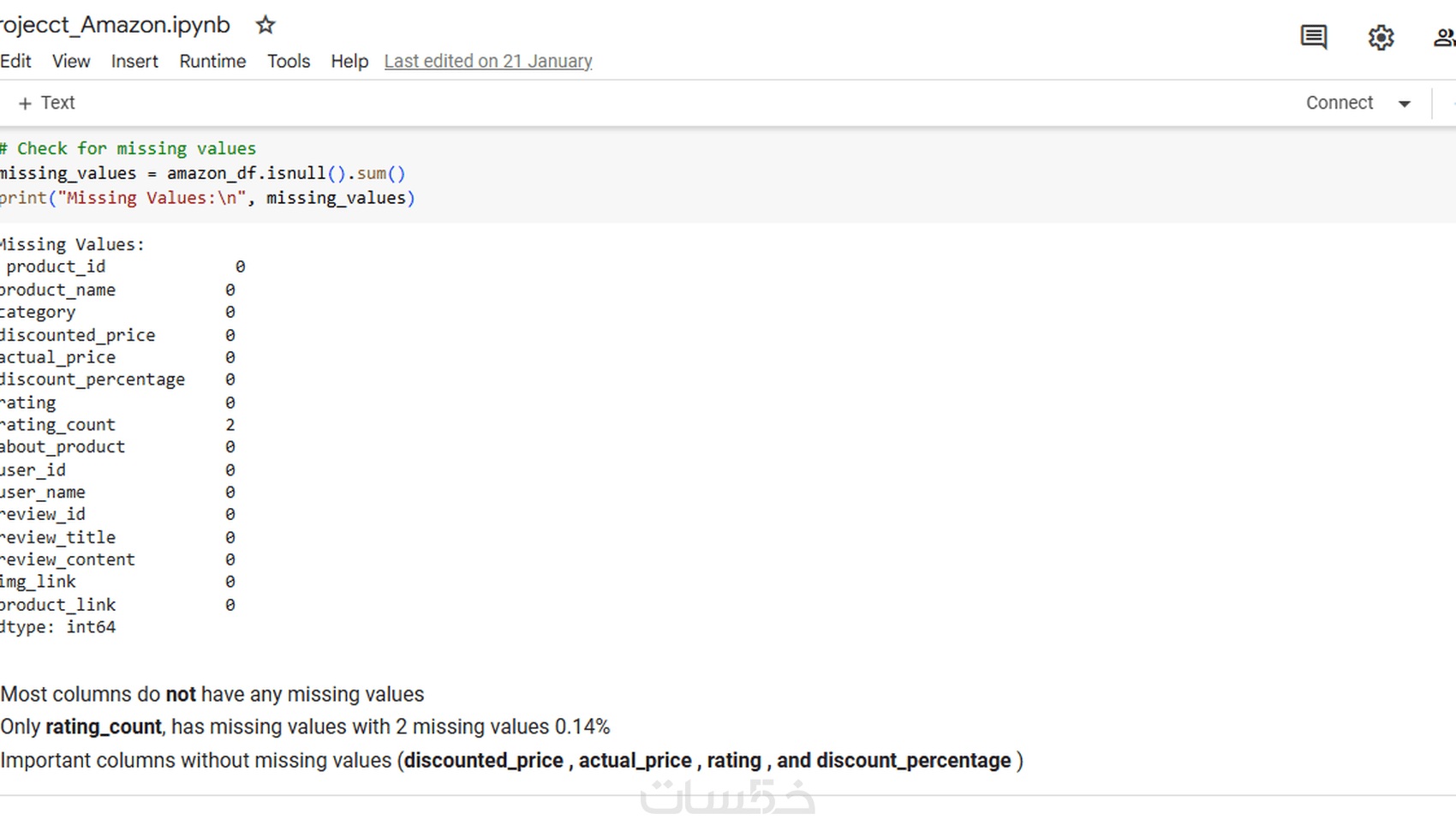Click the notebook title to rename
1456x831 pixels.
tap(116, 26)
